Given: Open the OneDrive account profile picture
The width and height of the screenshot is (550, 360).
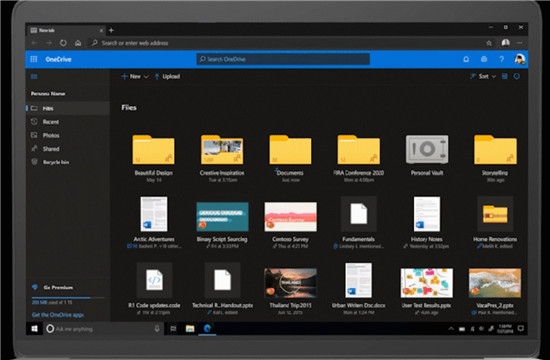Looking at the screenshot, I should point(519,59).
